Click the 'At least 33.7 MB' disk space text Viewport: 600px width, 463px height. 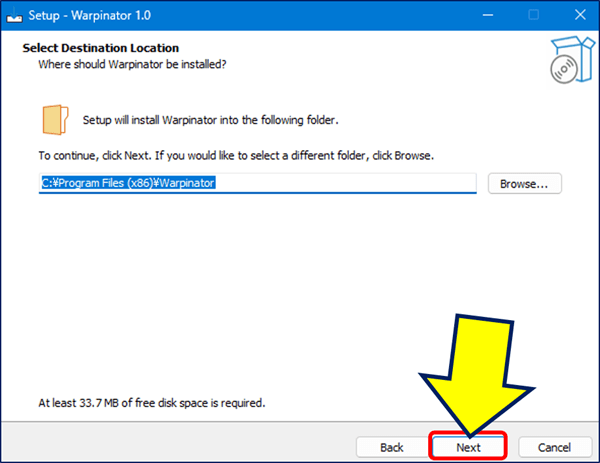[x=152, y=403]
